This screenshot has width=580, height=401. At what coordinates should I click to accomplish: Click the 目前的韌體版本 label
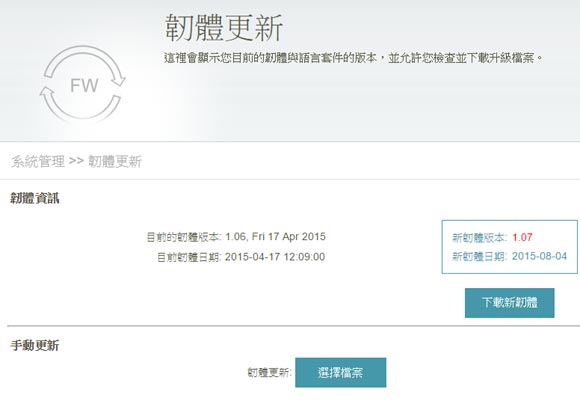click(184, 237)
